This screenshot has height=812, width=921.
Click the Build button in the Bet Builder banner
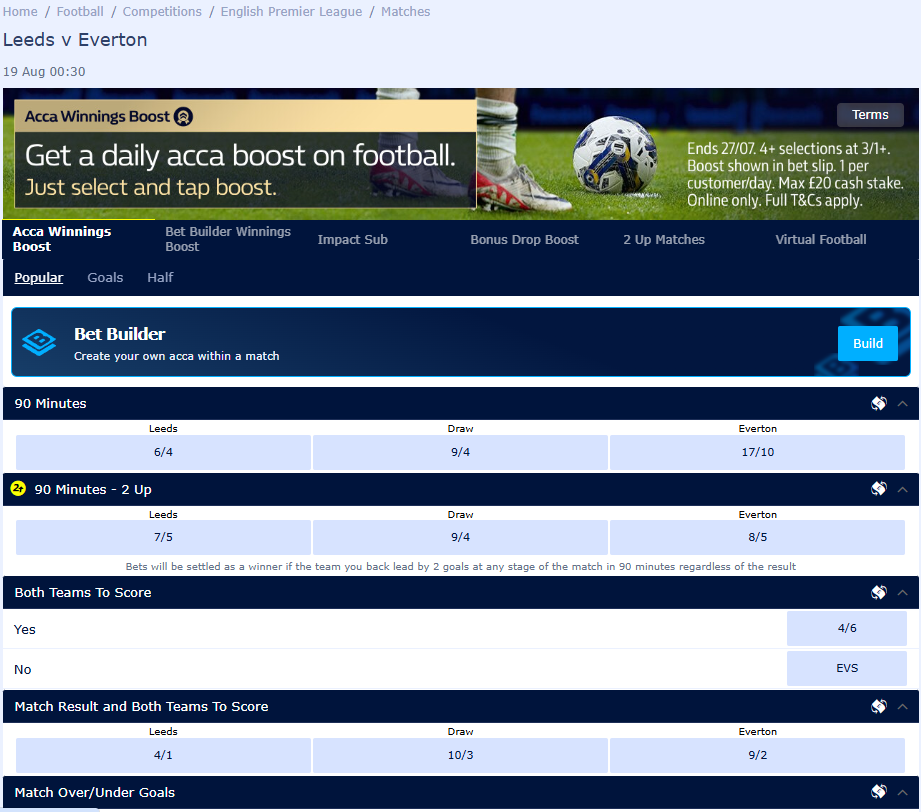(x=867, y=343)
